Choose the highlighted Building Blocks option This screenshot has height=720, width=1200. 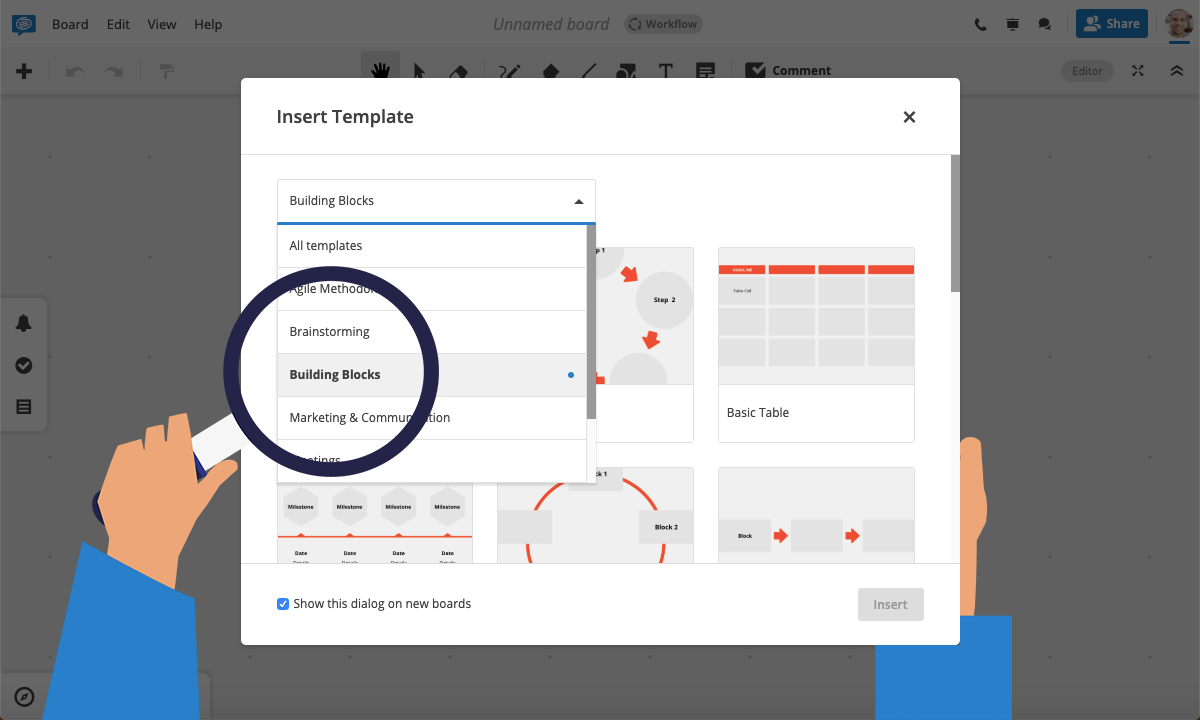(432, 375)
